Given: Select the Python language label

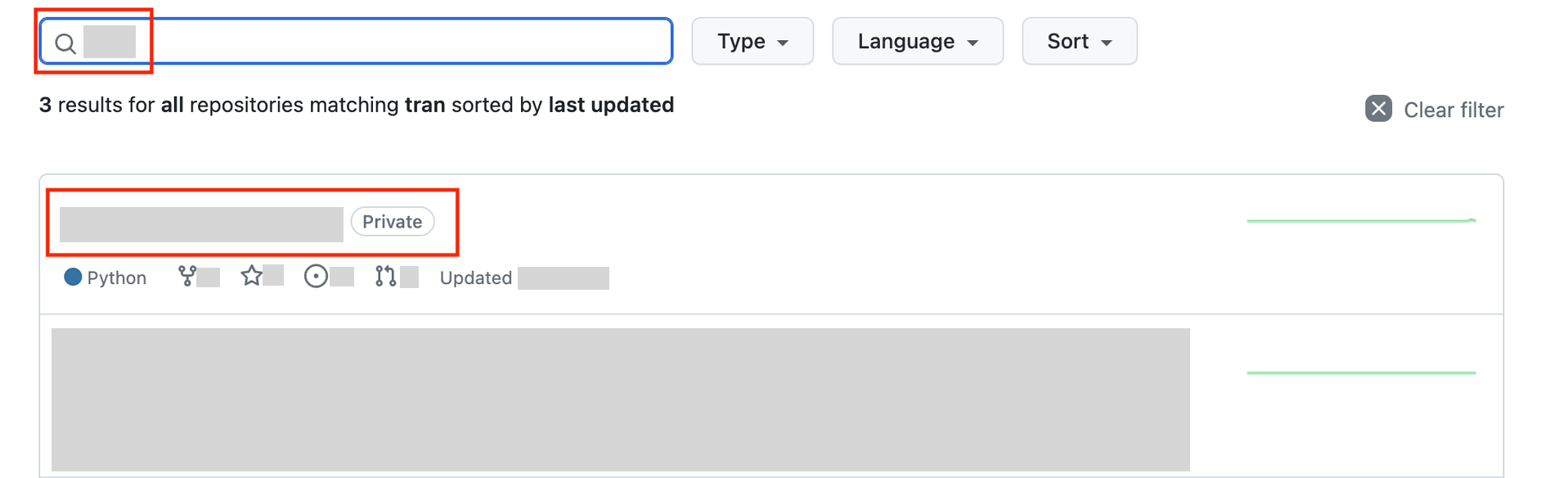Looking at the screenshot, I should [x=116, y=278].
